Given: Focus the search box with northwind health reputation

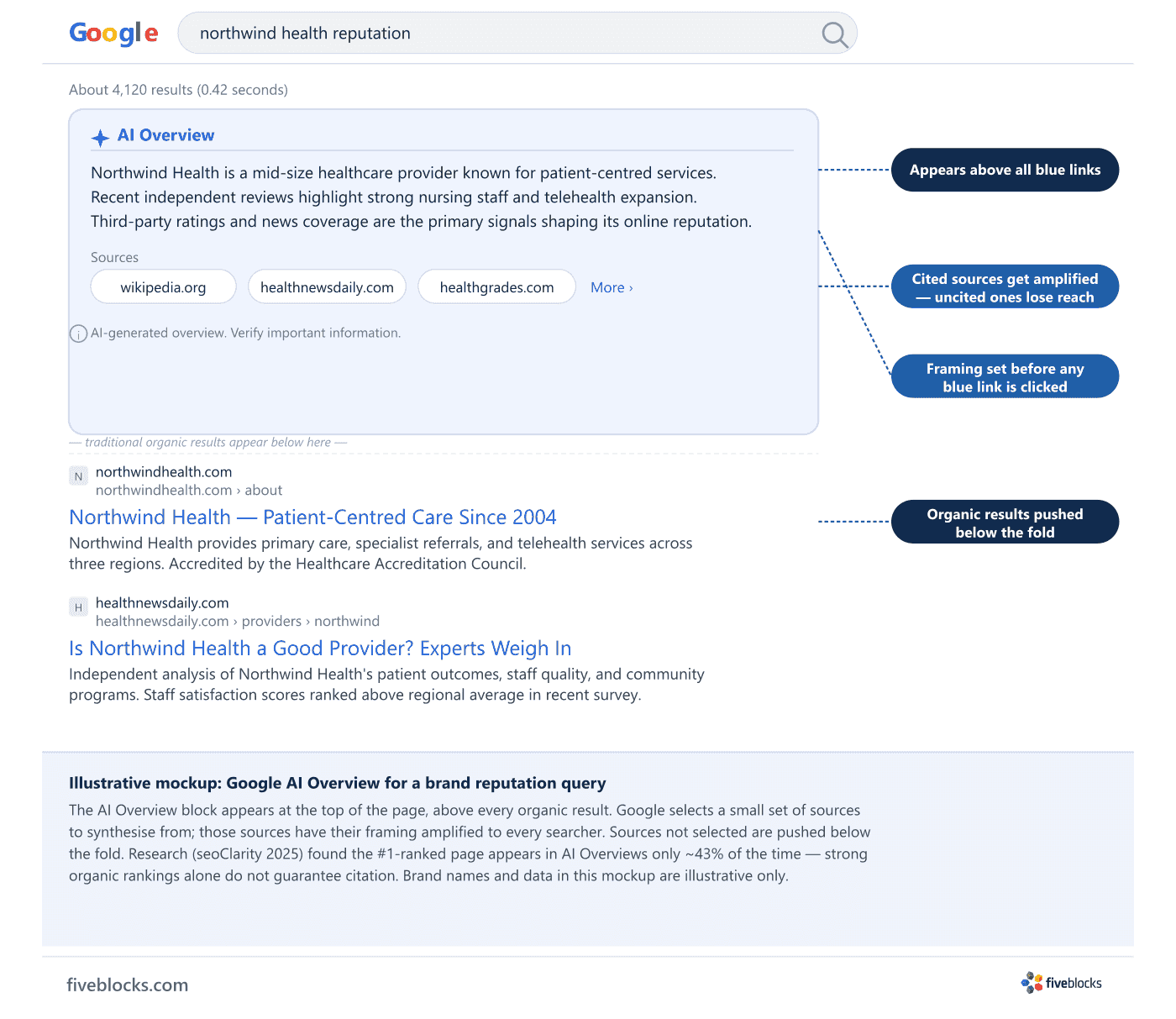Looking at the screenshot, I should click(517, 34).
